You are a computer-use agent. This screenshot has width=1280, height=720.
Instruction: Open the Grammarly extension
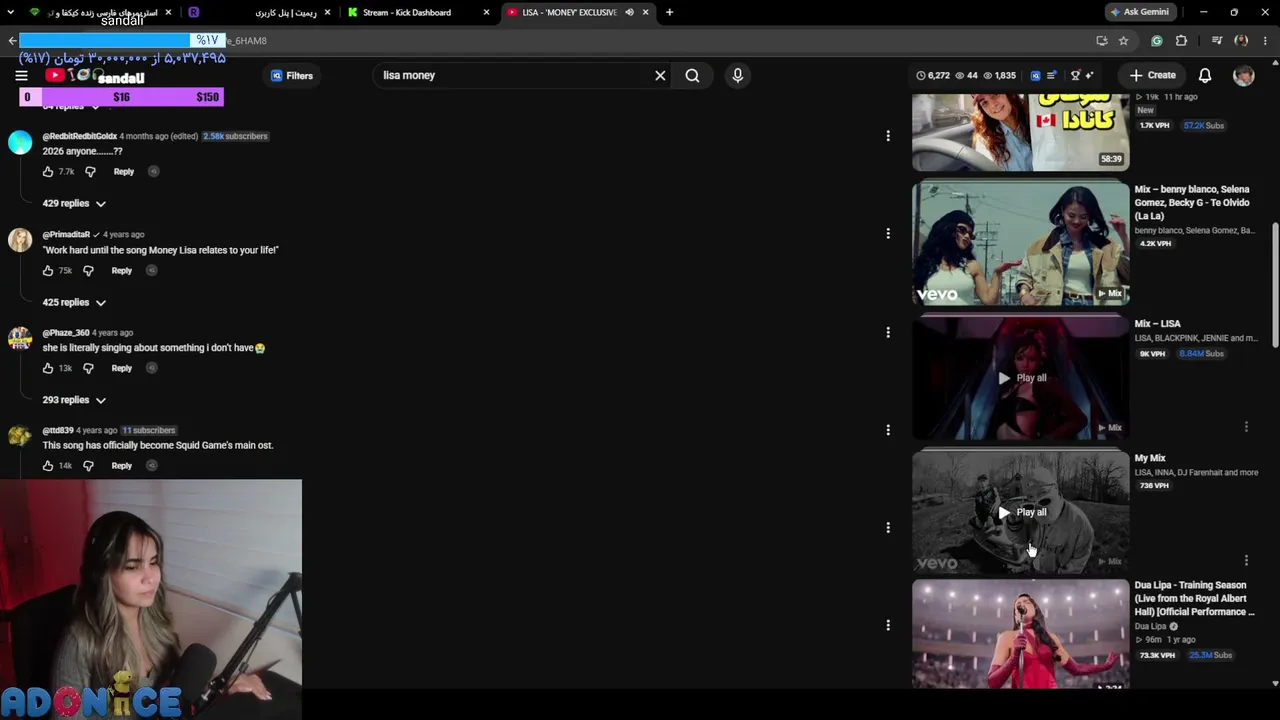(1157, 41)
